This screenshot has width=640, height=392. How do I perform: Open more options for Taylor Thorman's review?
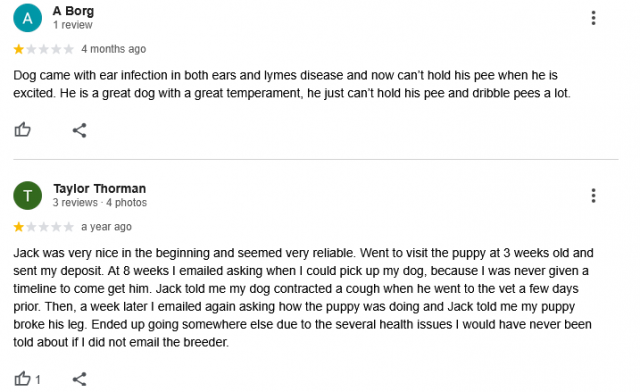pyautogui.click(x=593, y=196)
